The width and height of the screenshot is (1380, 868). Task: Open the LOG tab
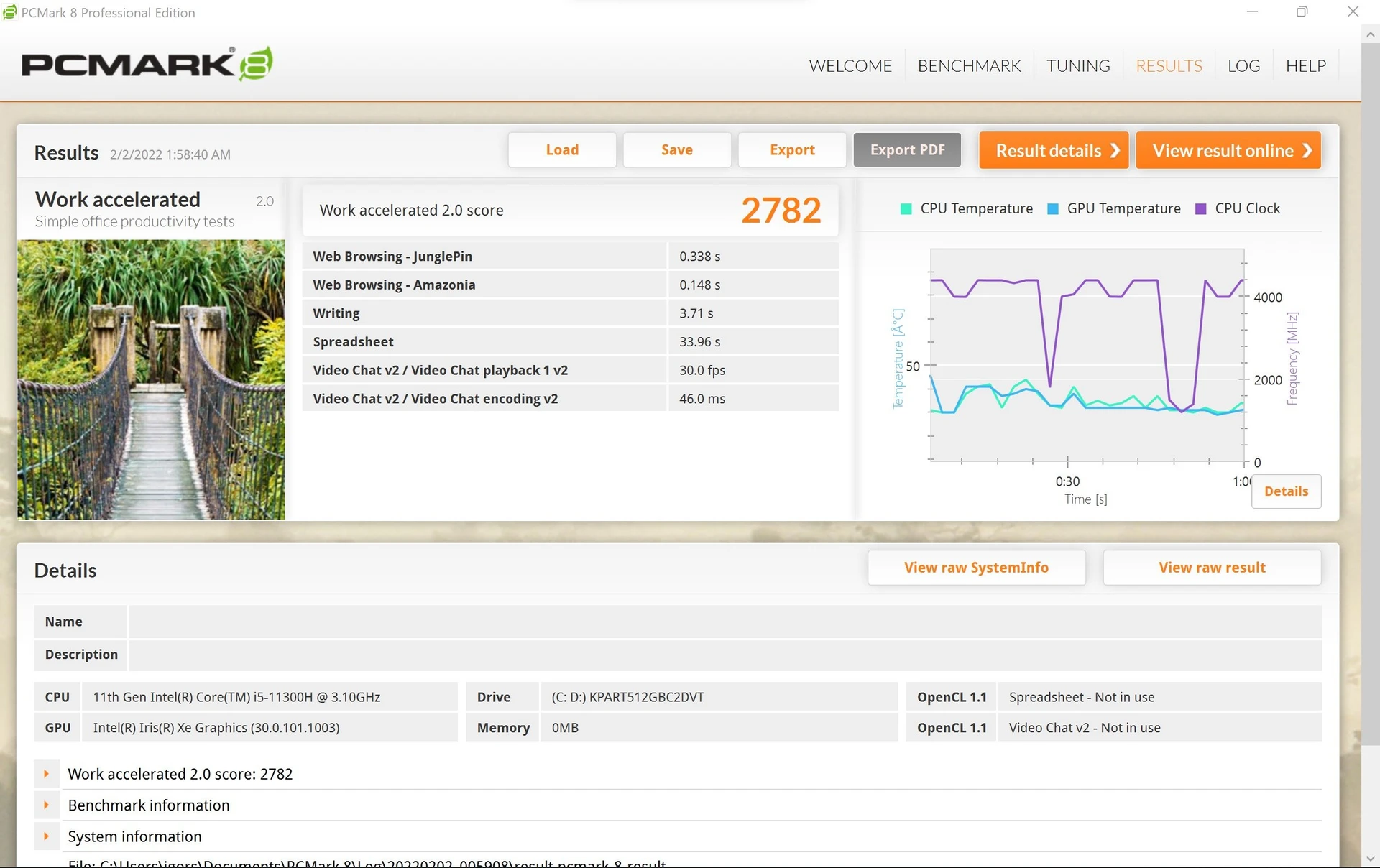click(x=1243, y=66)
